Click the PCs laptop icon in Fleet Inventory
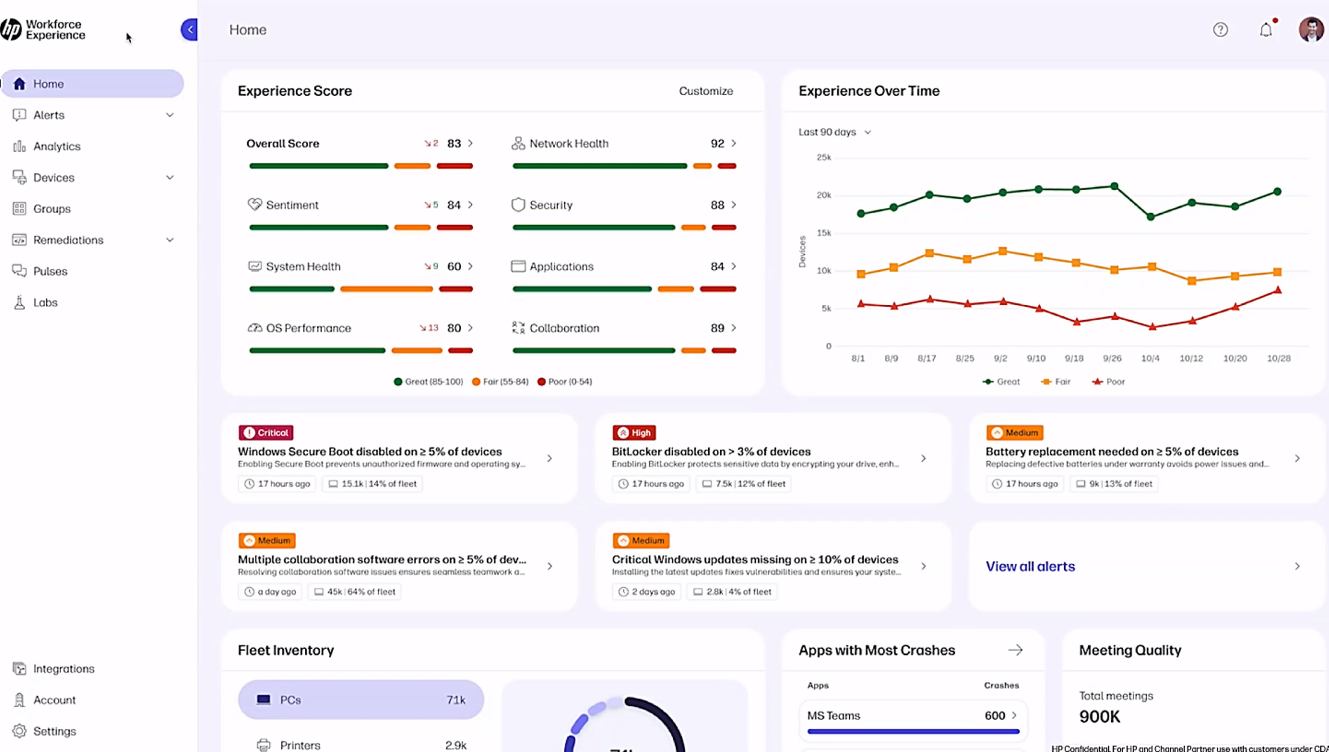Screen dimensions: 1329x752 264,700
